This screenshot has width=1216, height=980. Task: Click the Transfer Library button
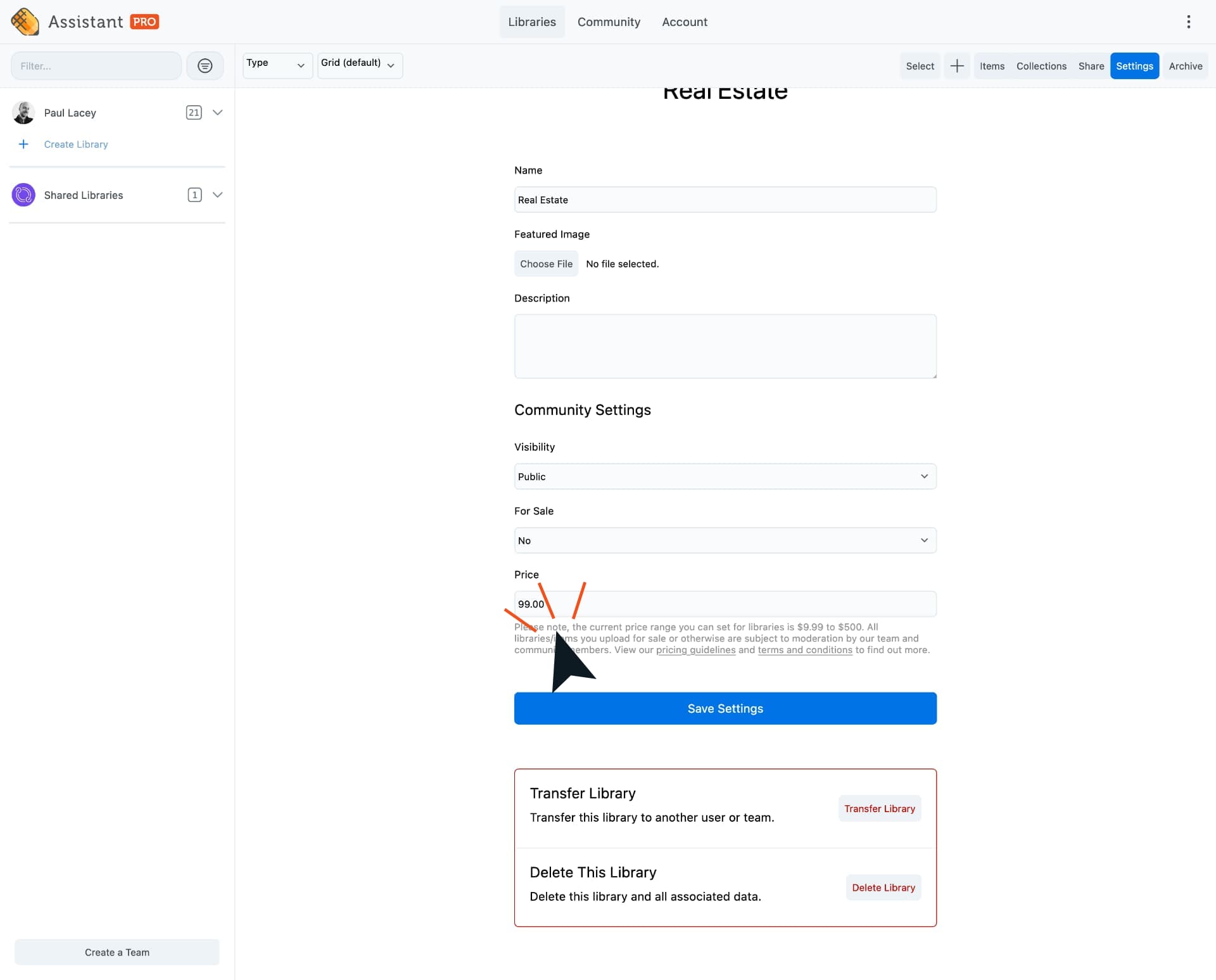[879, 809]
